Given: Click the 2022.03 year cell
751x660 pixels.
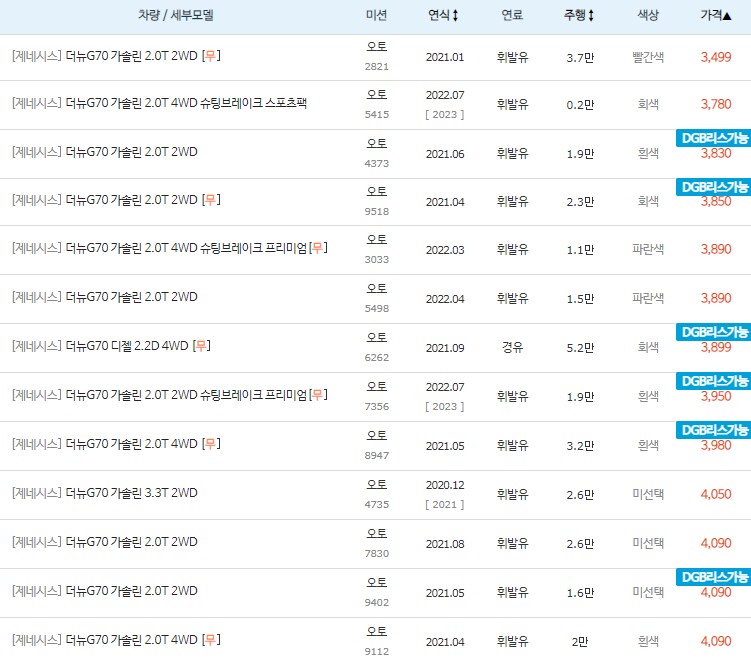Looking at the screenshot, I should pyautogui.click(x=445, y=250).
